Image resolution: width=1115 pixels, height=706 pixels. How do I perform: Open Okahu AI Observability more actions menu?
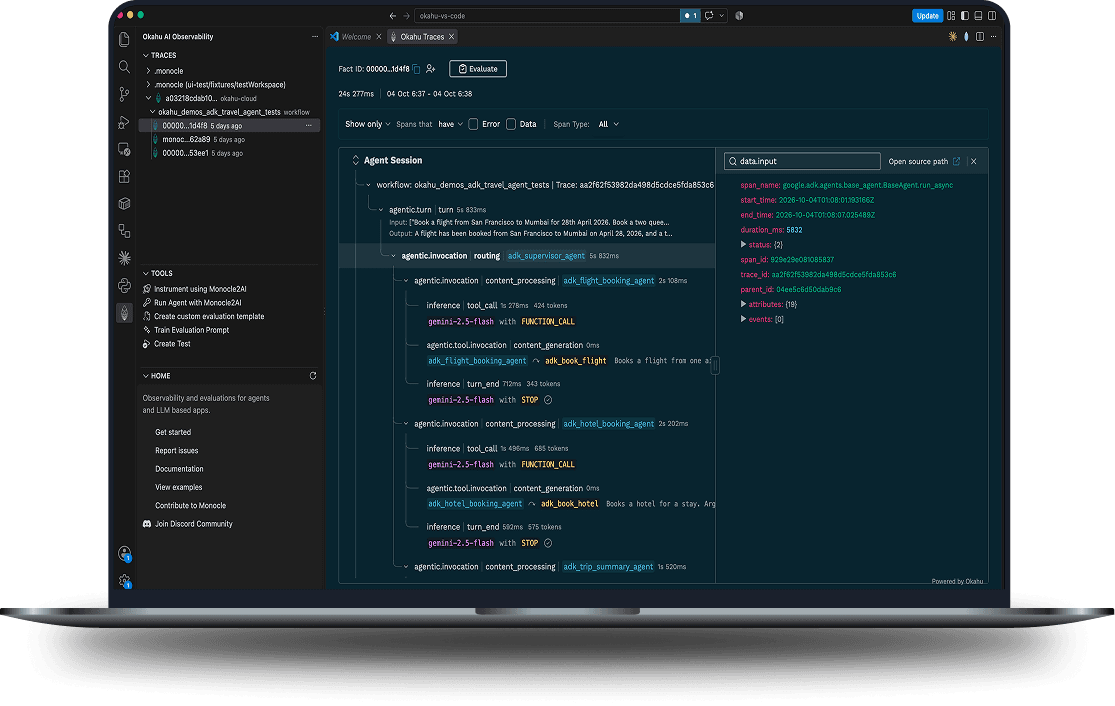coord(315,36)
